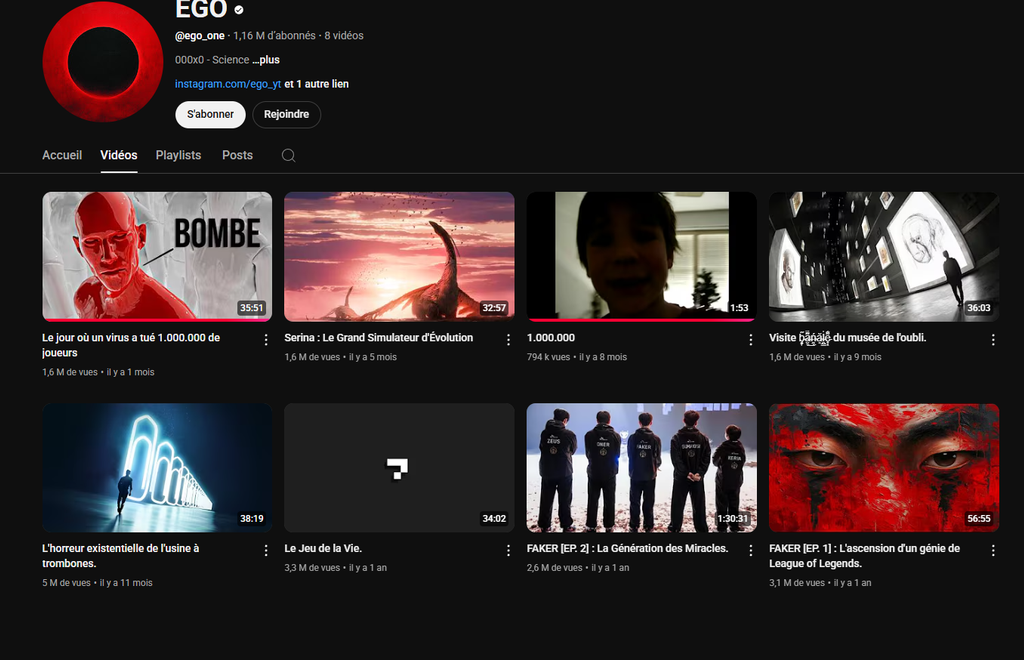Open the BOMBE virus video thumbnail
The height and width of the screenshot is (660, 1024).
[x=157, y=257]
